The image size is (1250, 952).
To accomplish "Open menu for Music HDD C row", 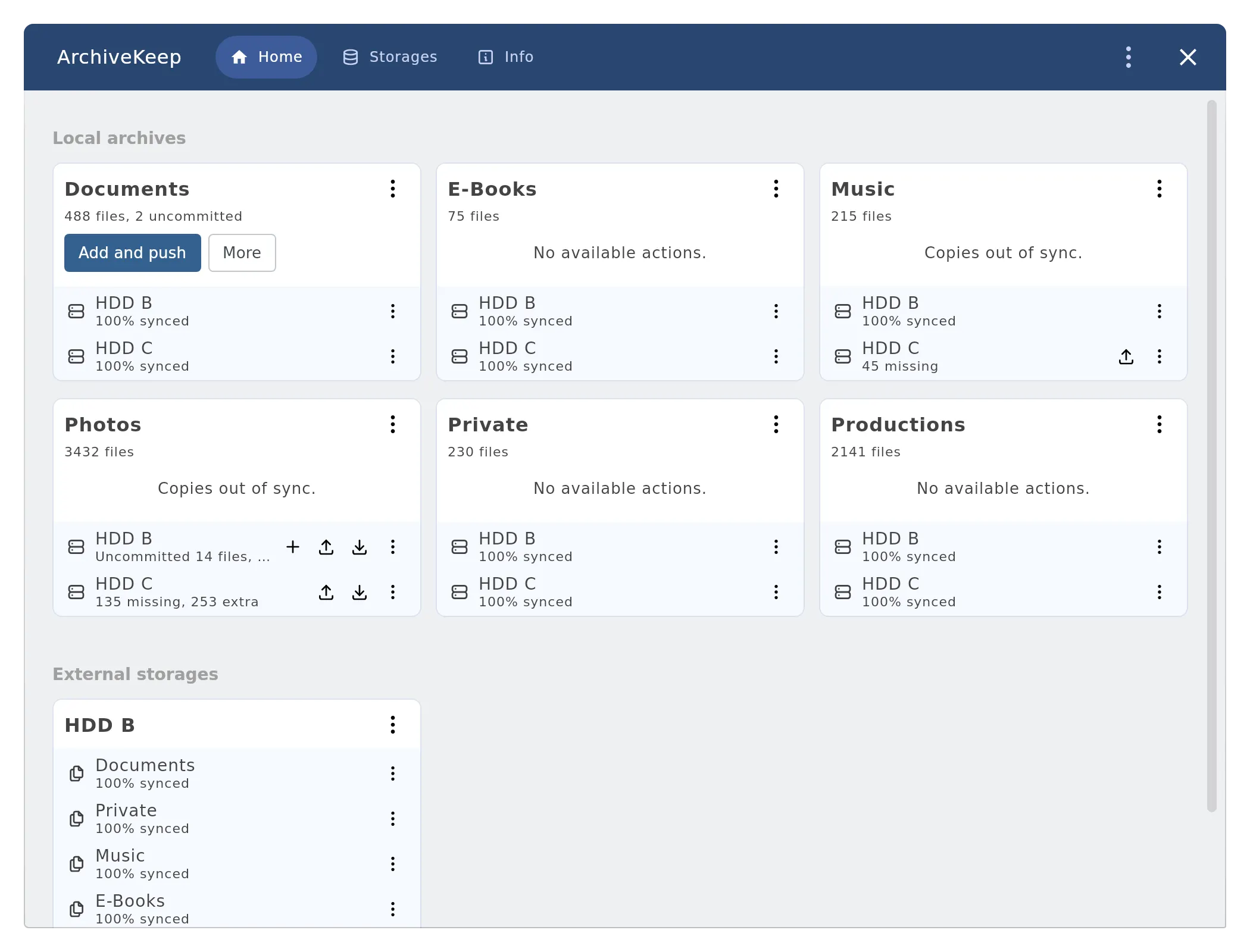I will [1159, 356].
